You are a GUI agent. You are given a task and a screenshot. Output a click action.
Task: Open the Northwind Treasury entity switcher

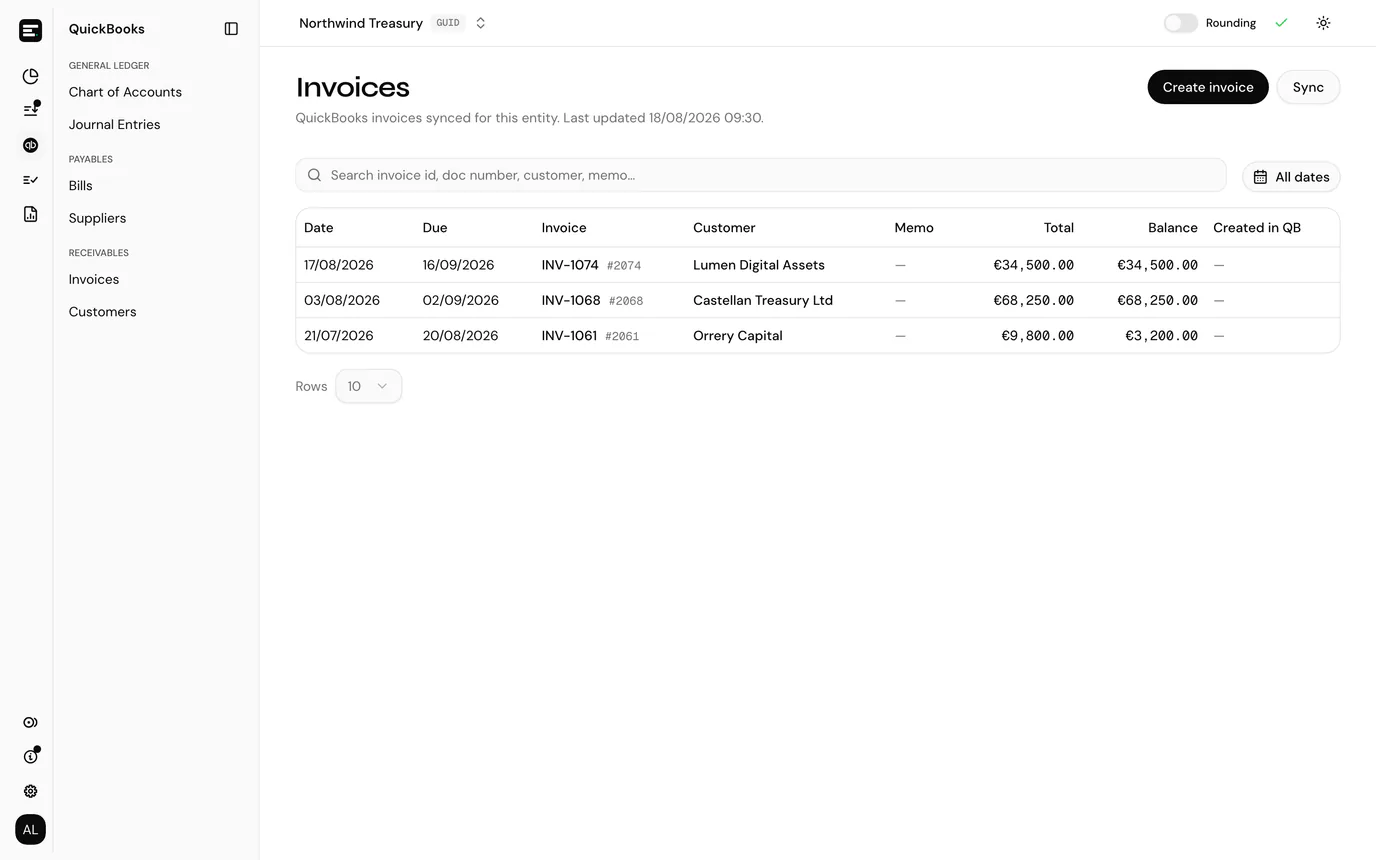(x=393, y=23)
